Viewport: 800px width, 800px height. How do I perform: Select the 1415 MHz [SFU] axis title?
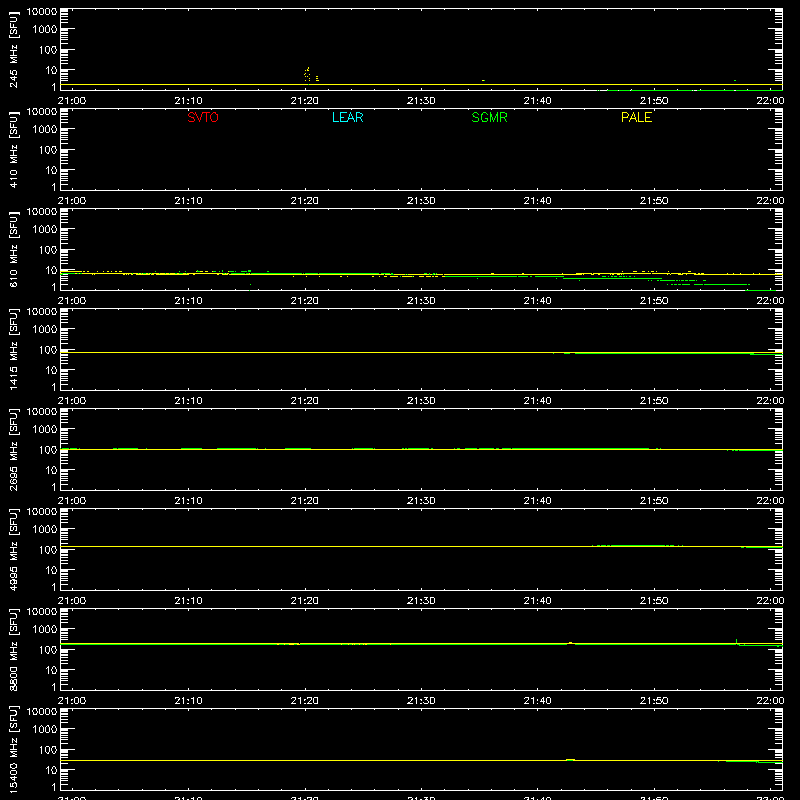point(13,350)
